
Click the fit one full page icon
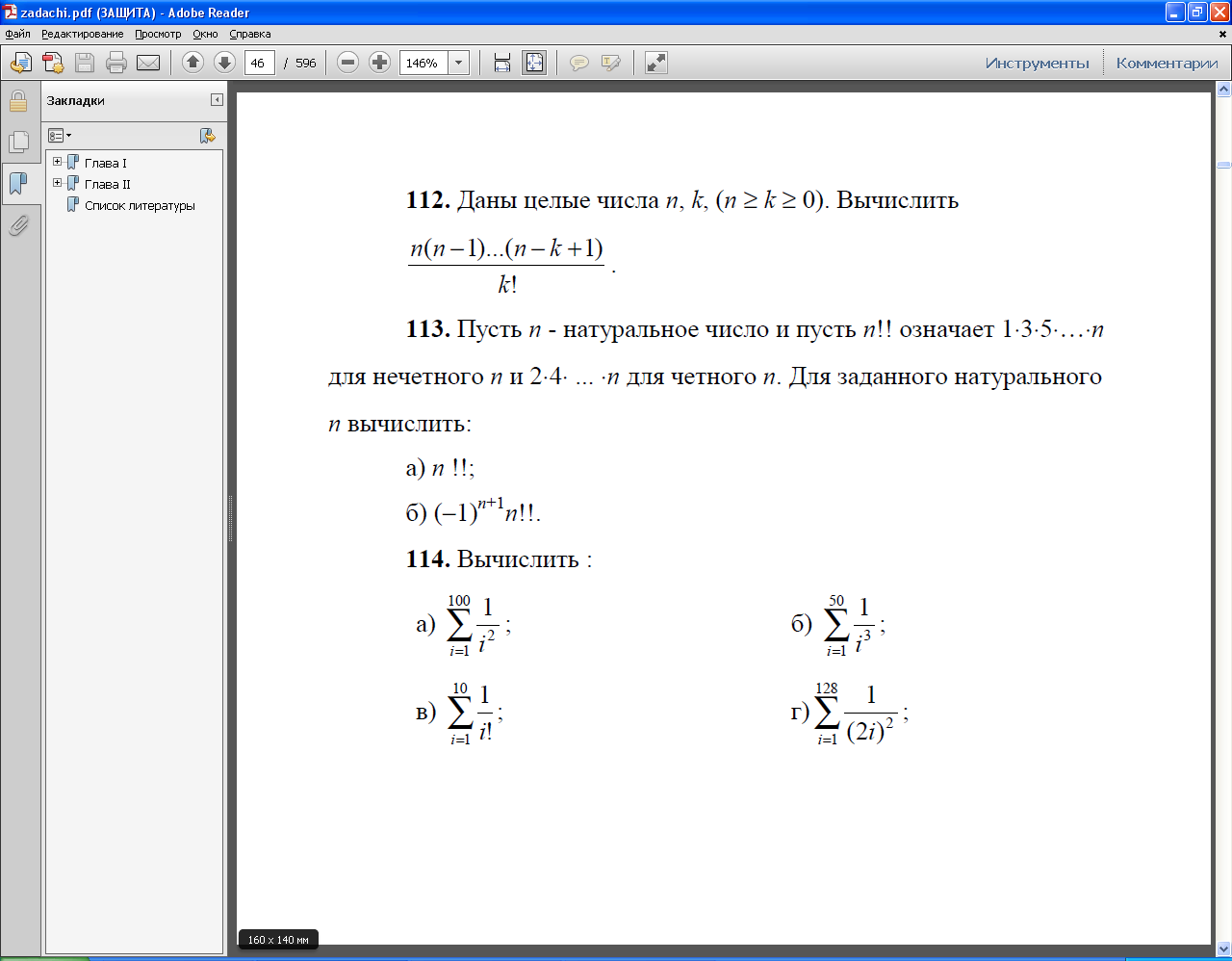click(533, 63)
